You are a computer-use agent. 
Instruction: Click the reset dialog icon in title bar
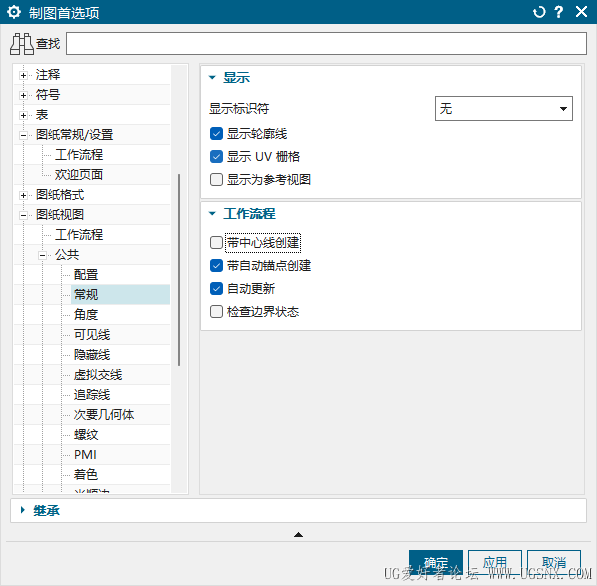(x=539, y=12)
